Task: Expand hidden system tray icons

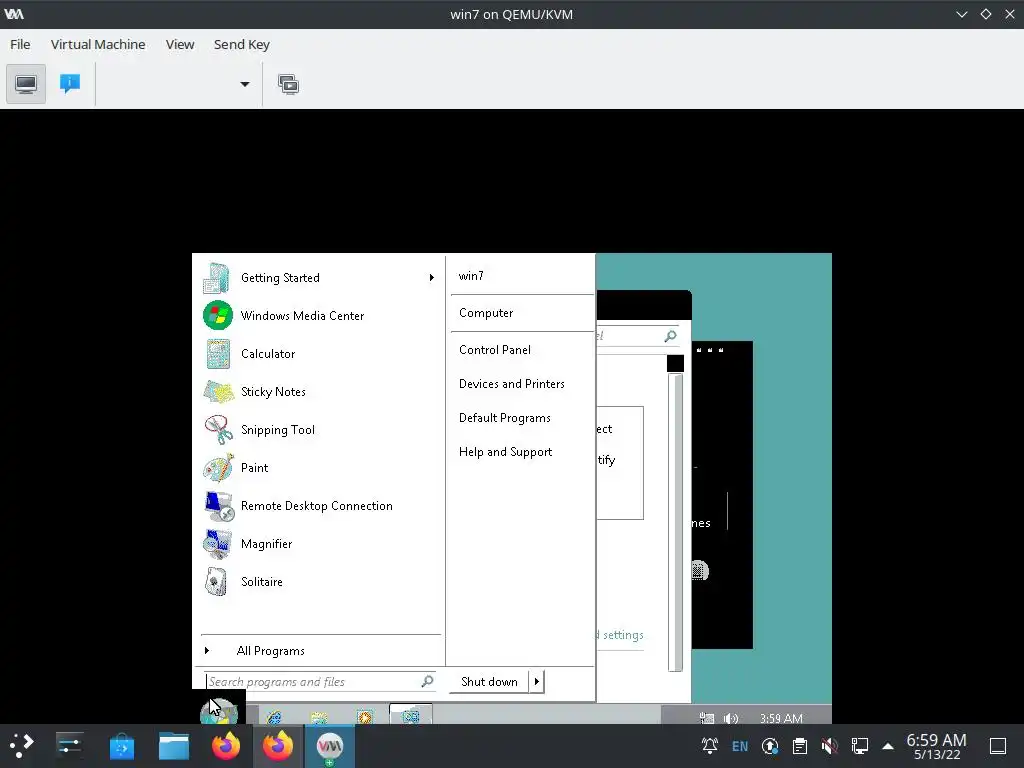Action: [x=888, y=746]
